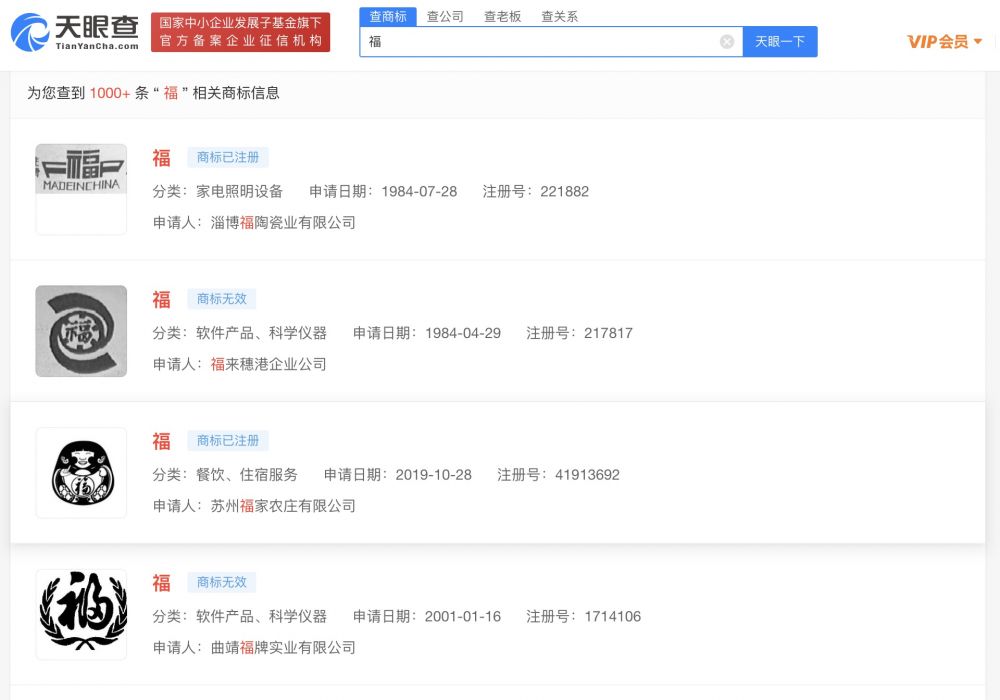Open applicant 福来穗港企业公司 link
The width and height of the screenshot is (1000, 700).
(x=268, y=364)
